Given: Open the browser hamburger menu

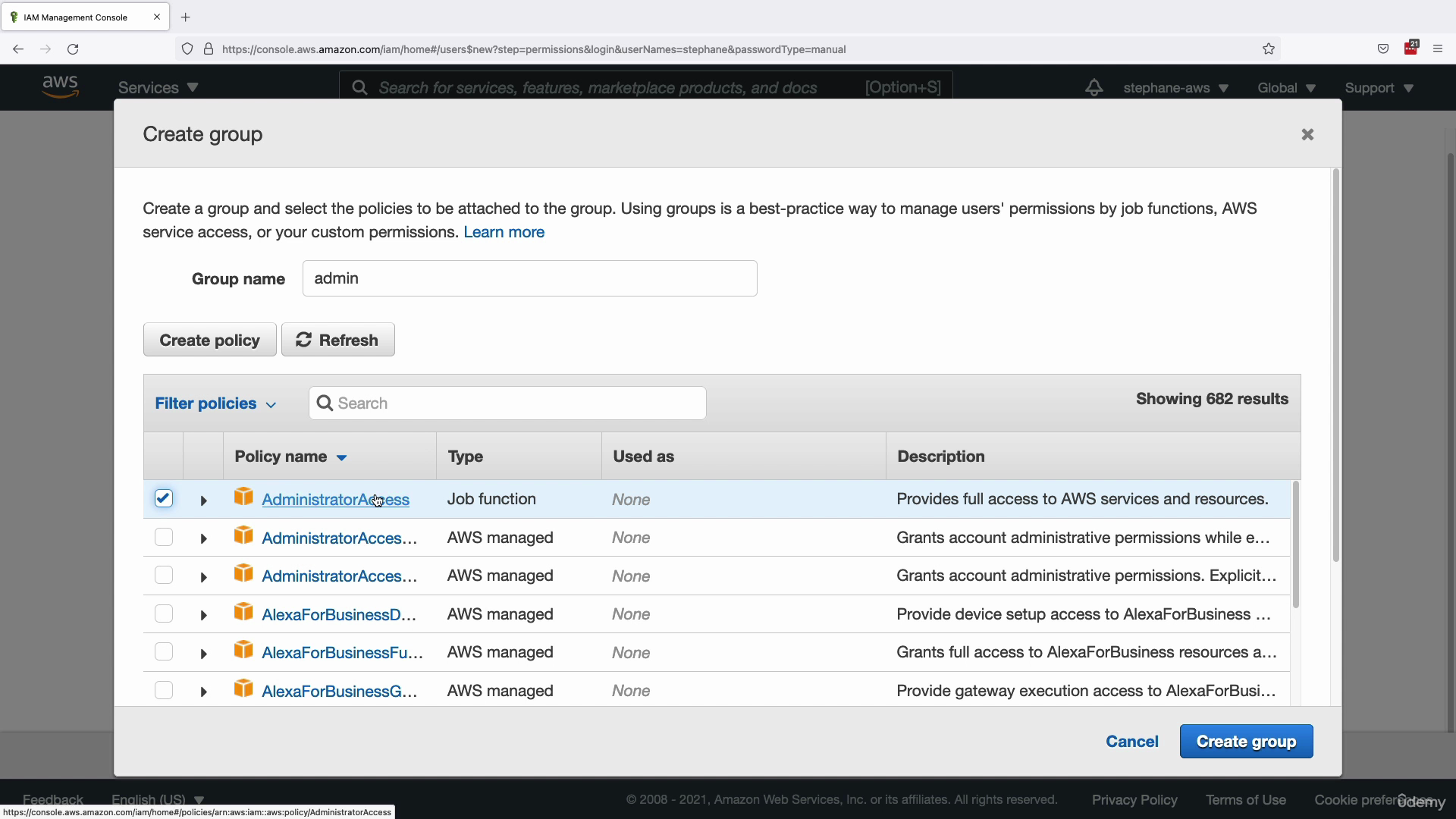Looking at the screenshot, I should (x=1438, y=49).
